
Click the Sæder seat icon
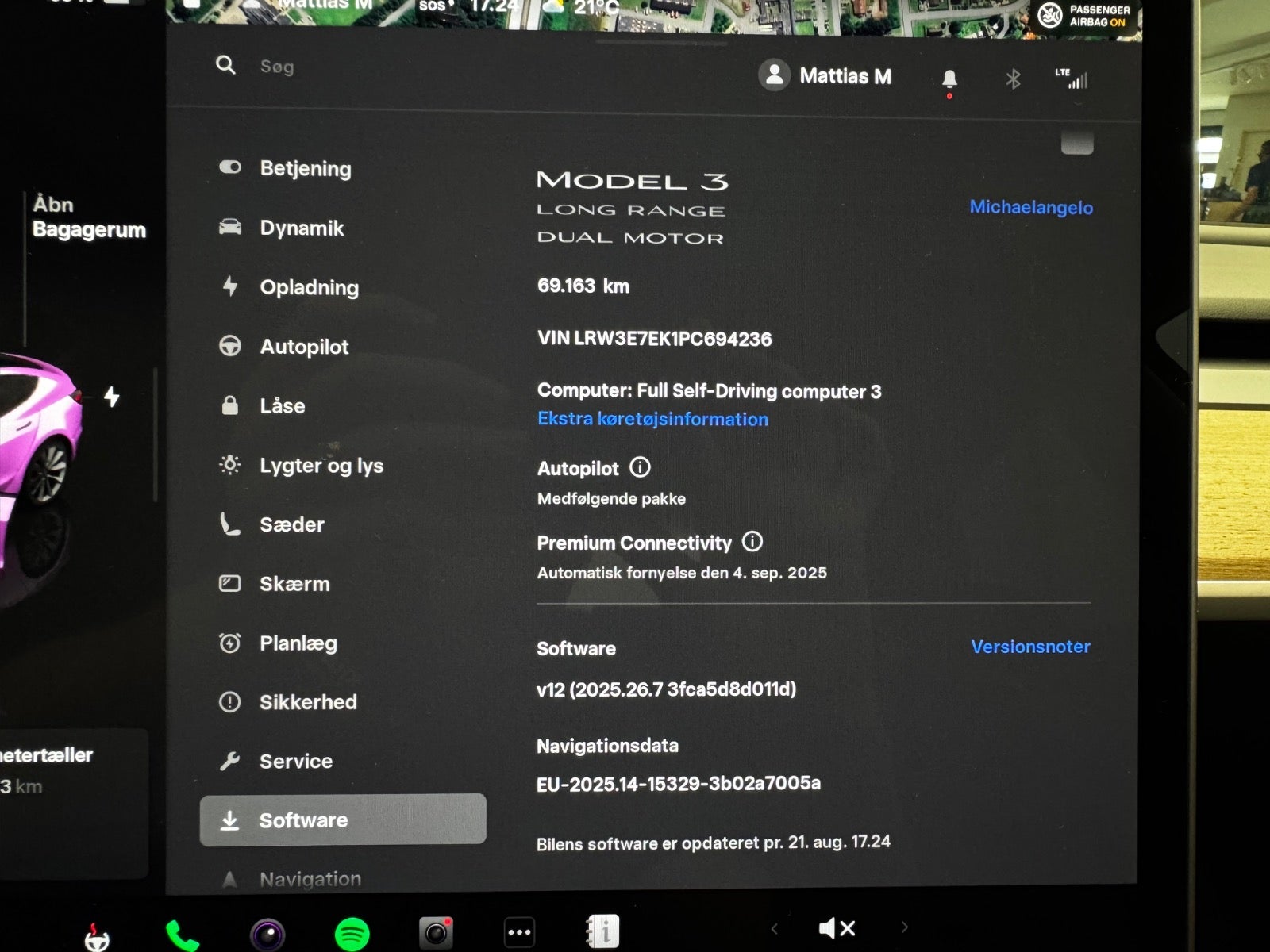point(229,524)
